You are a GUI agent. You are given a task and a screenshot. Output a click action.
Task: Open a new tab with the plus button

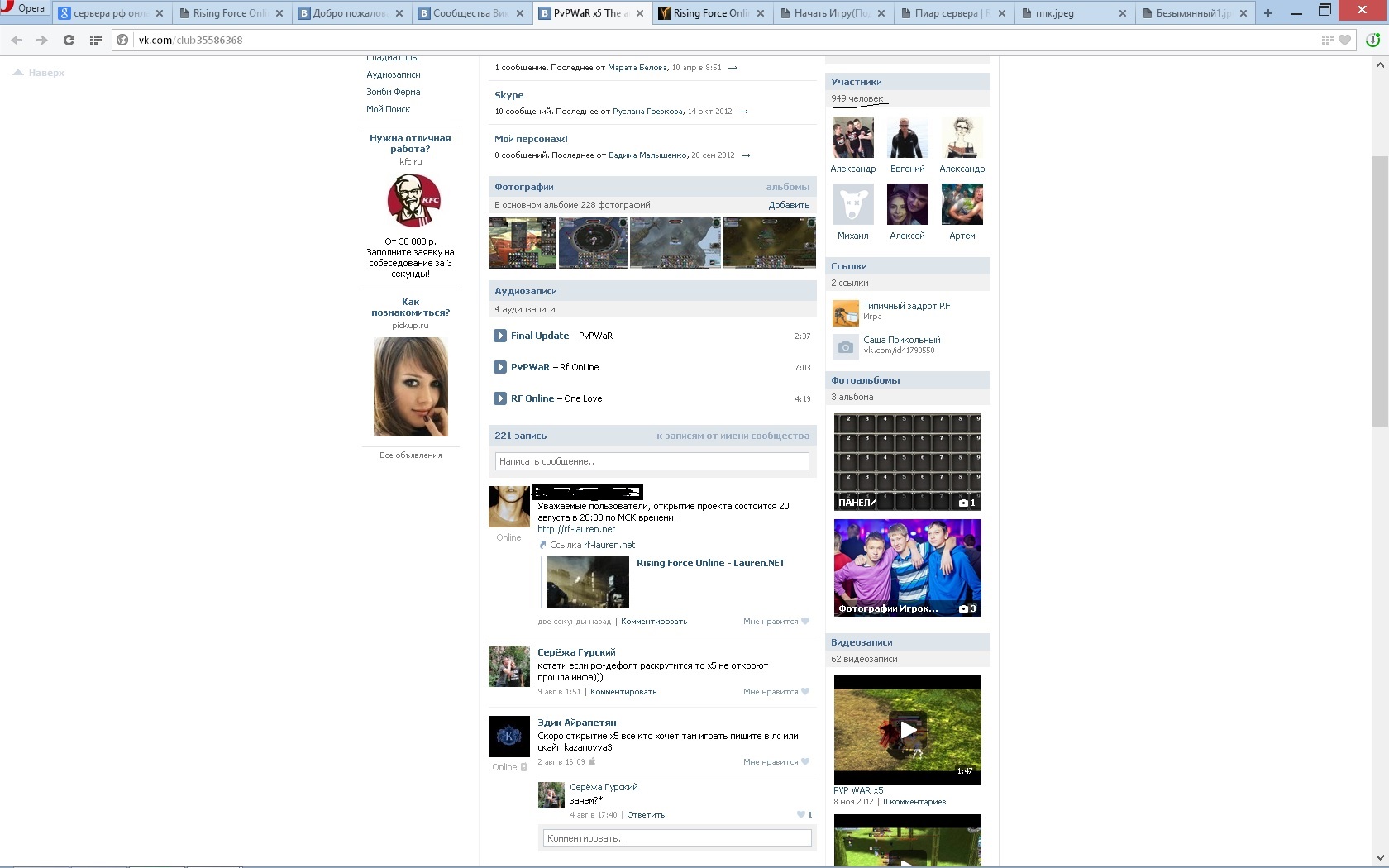(1268, 13)
